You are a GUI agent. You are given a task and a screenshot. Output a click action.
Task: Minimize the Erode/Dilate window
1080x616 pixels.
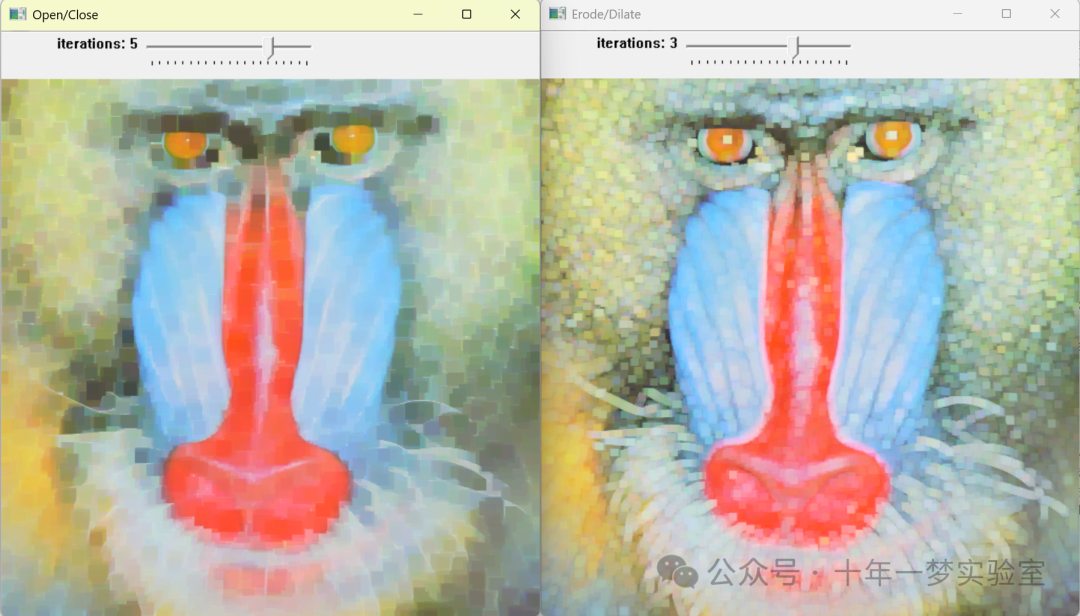pyautogui.click(x=957, y=14)
